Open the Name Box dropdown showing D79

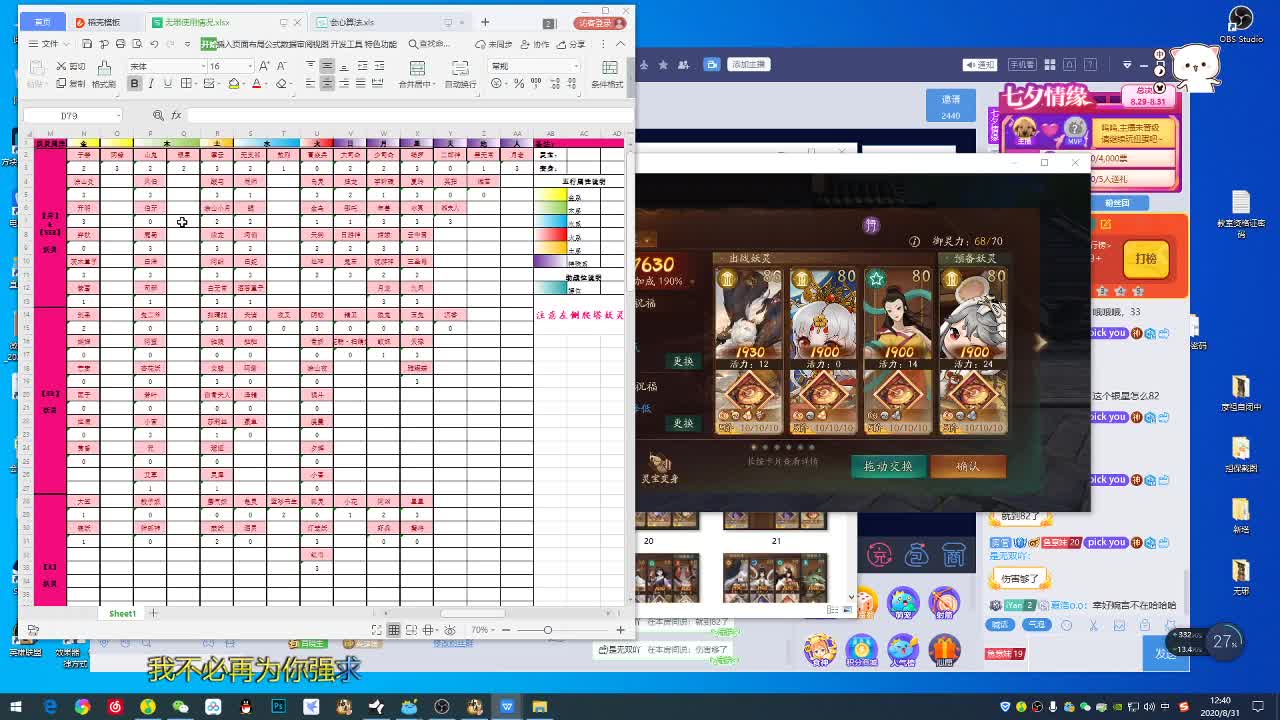tap(117, 116)
